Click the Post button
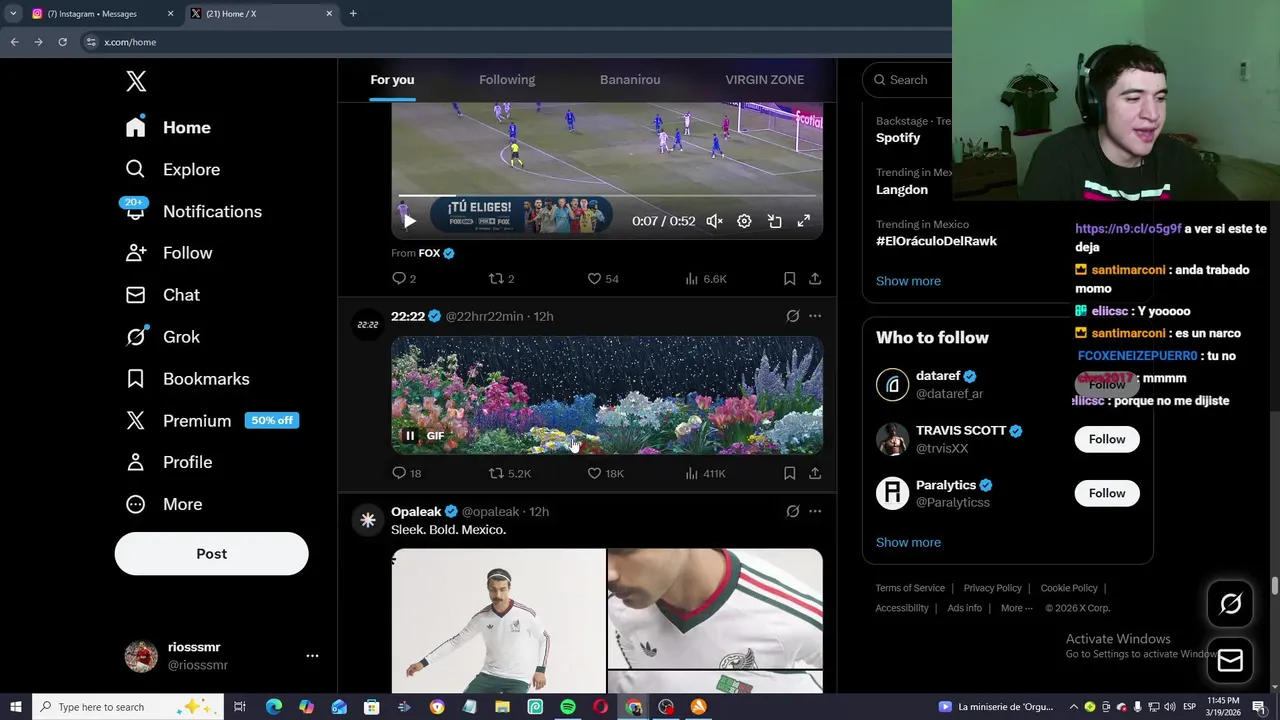This screenshot has width=1280, height=720. (211, 554)
